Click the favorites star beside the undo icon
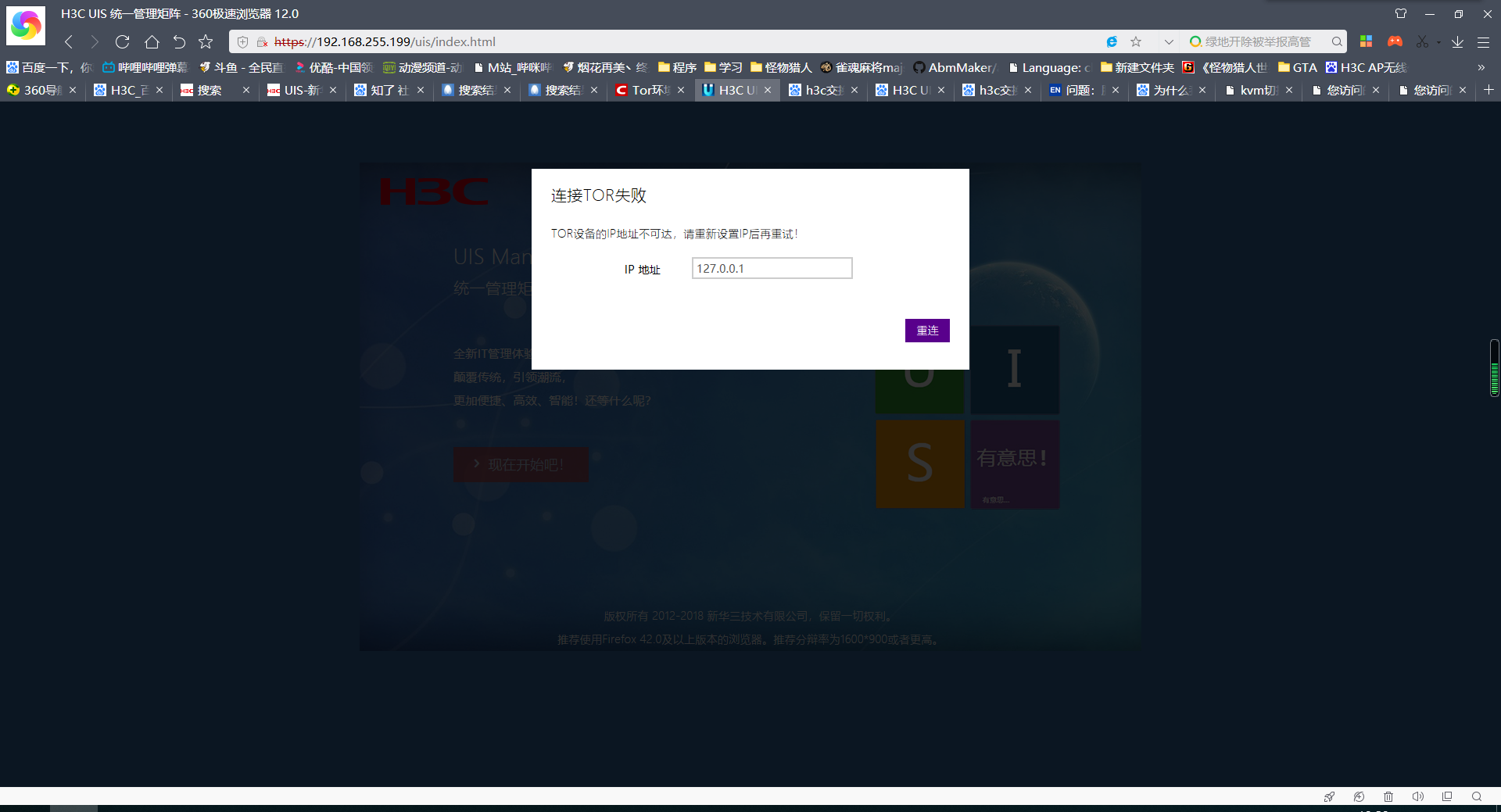 206,42
